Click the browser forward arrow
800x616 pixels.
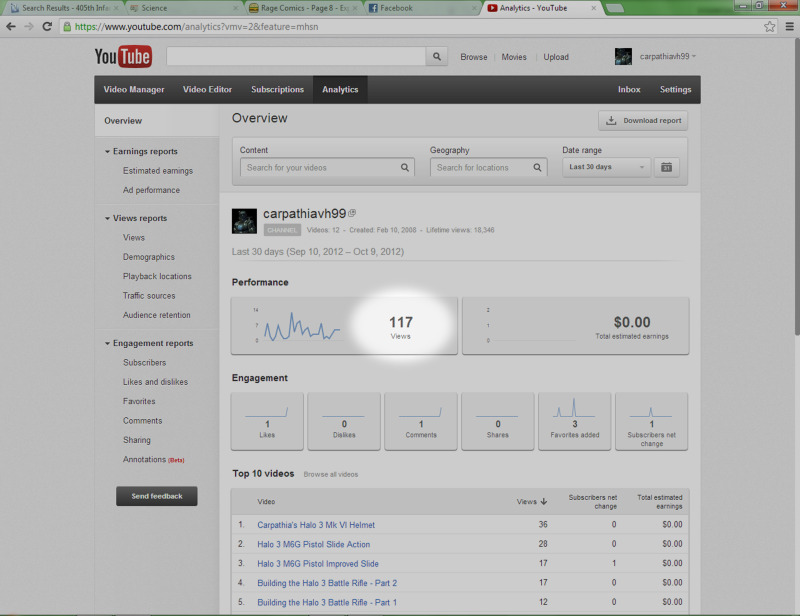[29, 27]
